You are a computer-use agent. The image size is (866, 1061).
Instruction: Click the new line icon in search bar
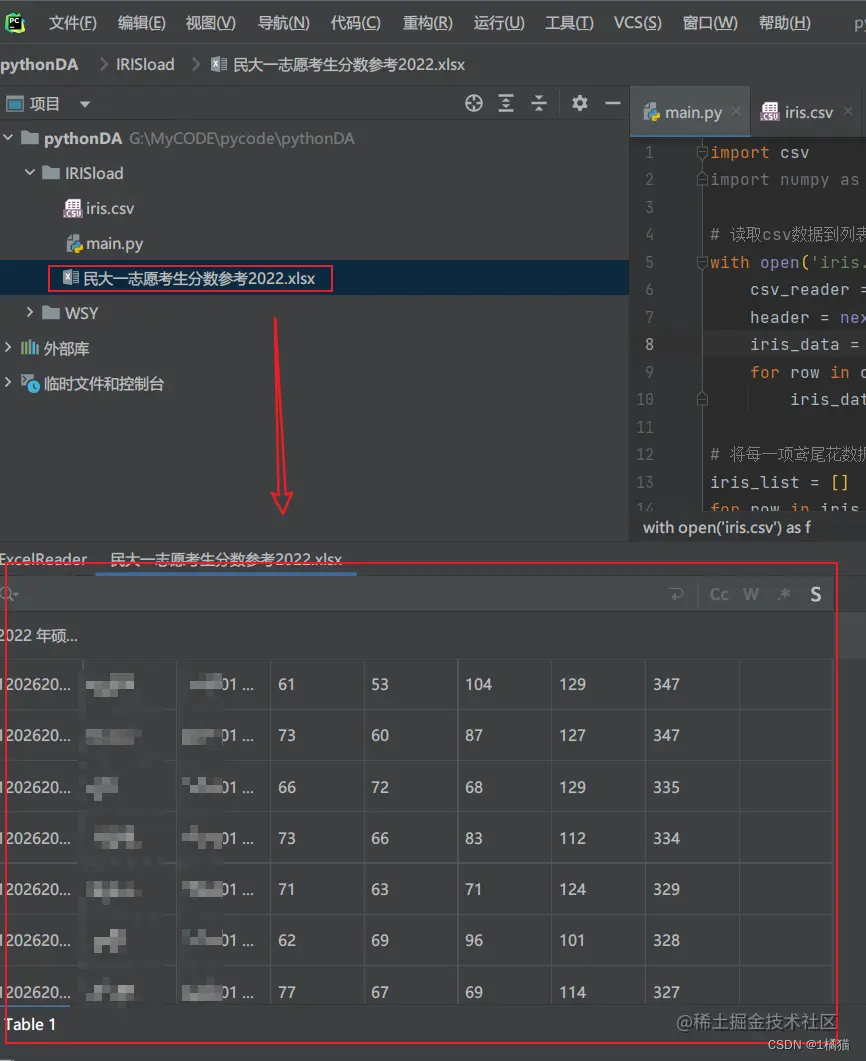click(676, 595)
